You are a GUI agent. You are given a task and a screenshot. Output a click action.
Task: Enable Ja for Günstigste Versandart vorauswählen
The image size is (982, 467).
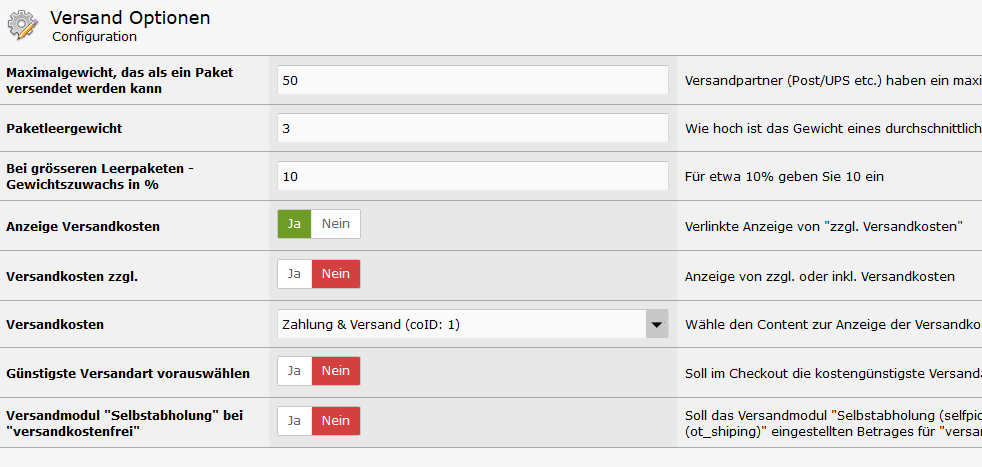[x=295, y=371]
